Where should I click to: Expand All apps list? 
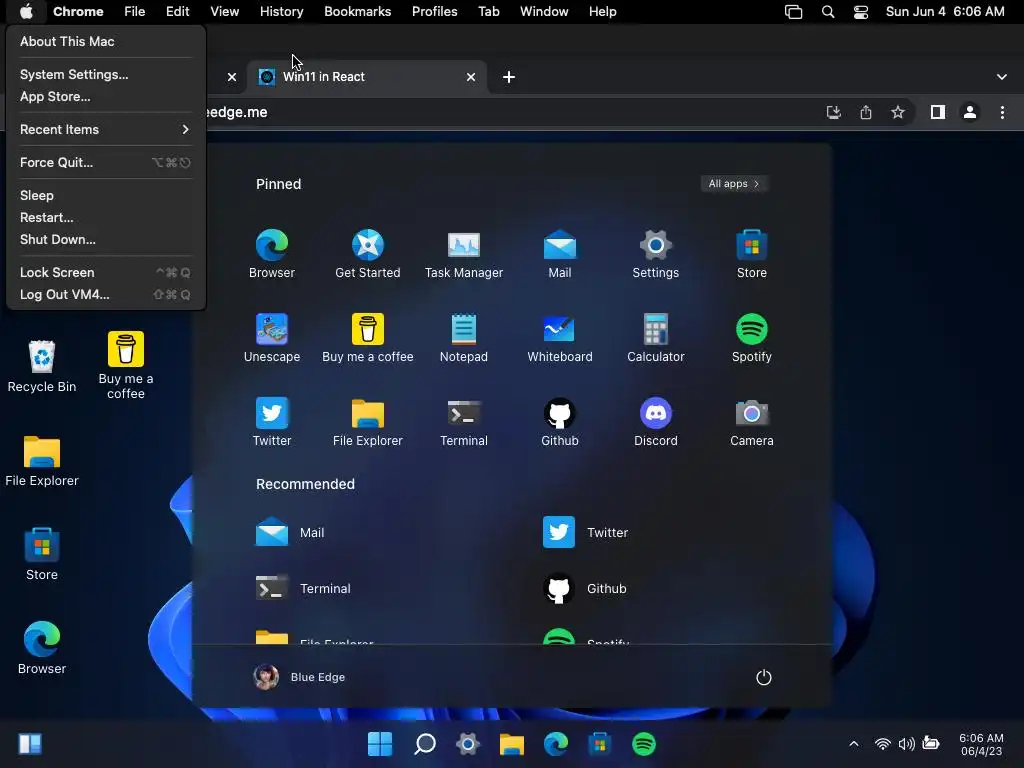click(x=734, y=184)
